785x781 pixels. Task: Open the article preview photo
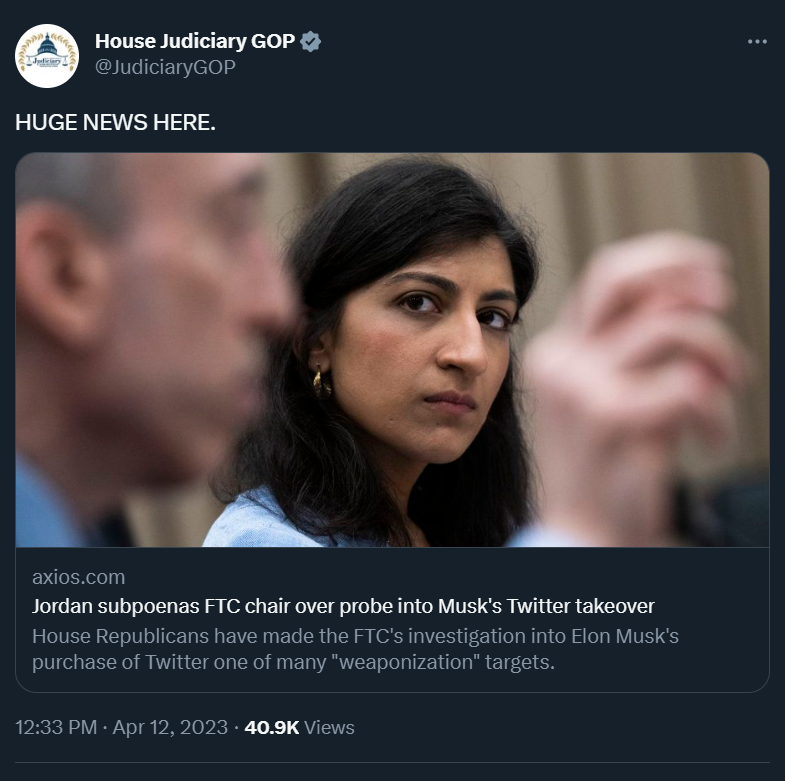[x=392, y=349]
